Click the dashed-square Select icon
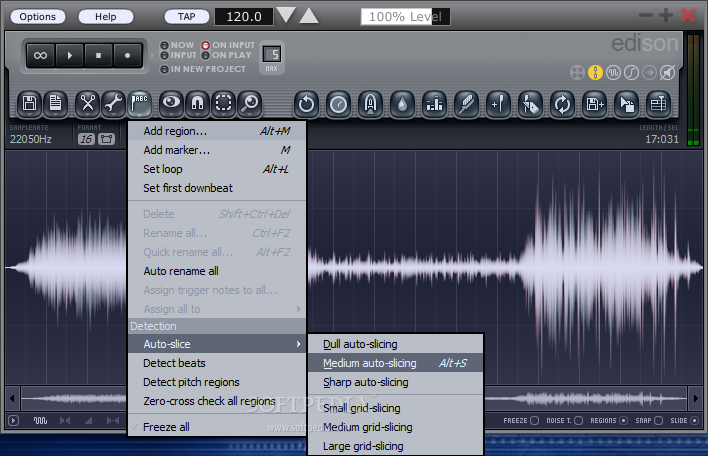This screenshot has height=456, width=708. [224, 103]
